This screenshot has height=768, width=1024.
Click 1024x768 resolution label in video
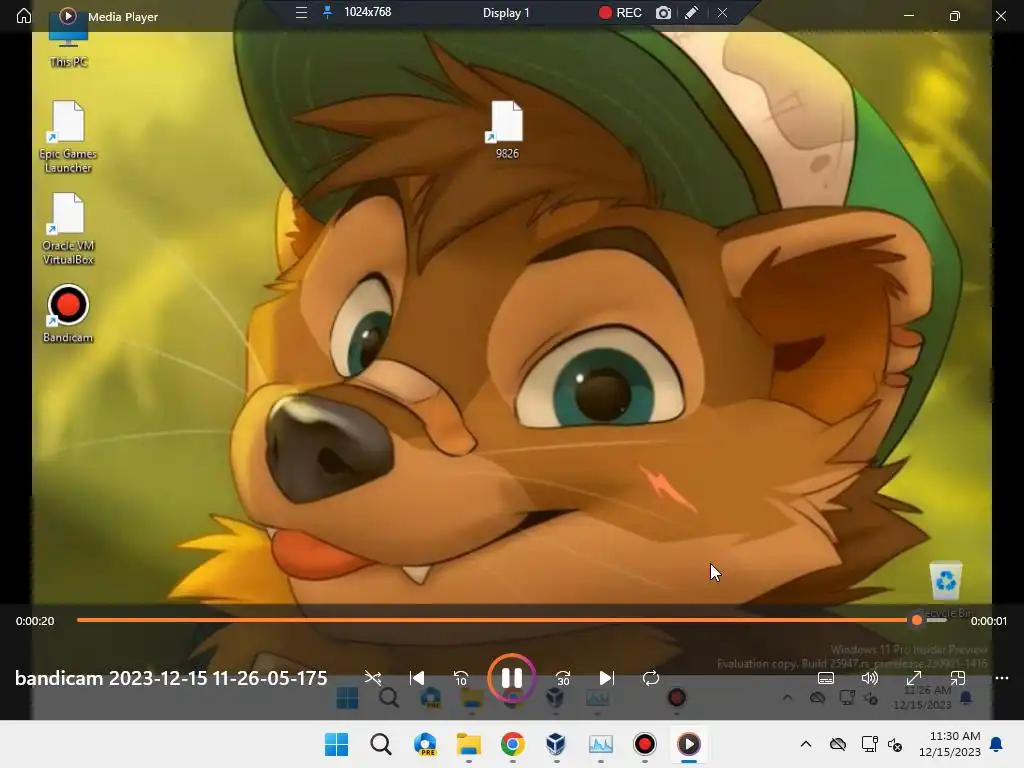click(368, 12)
